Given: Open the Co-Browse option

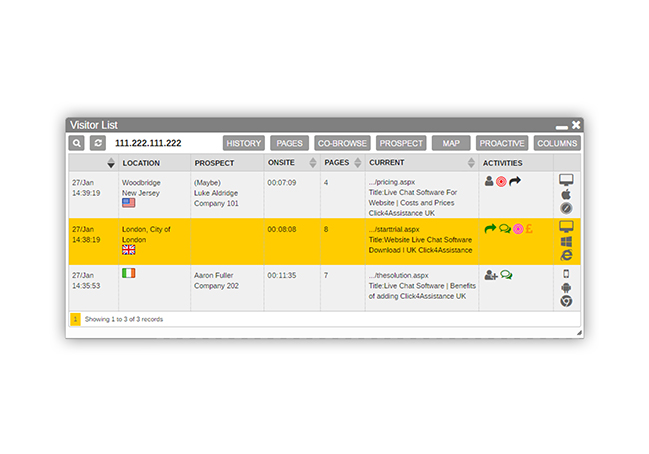Looking at the screenshot, I should point(342,143).
